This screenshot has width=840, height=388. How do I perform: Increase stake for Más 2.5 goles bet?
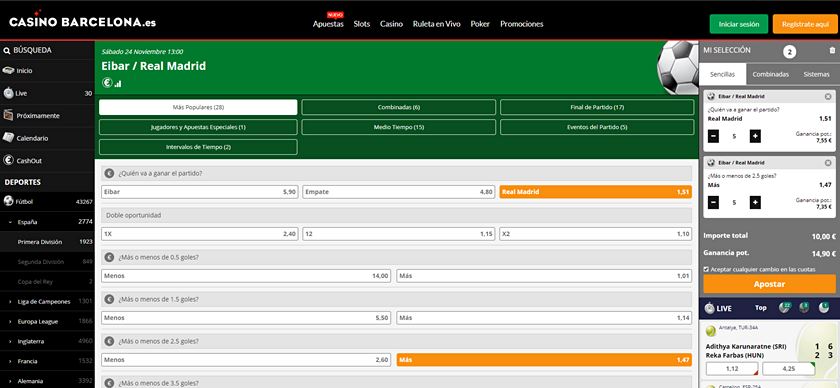755,203
